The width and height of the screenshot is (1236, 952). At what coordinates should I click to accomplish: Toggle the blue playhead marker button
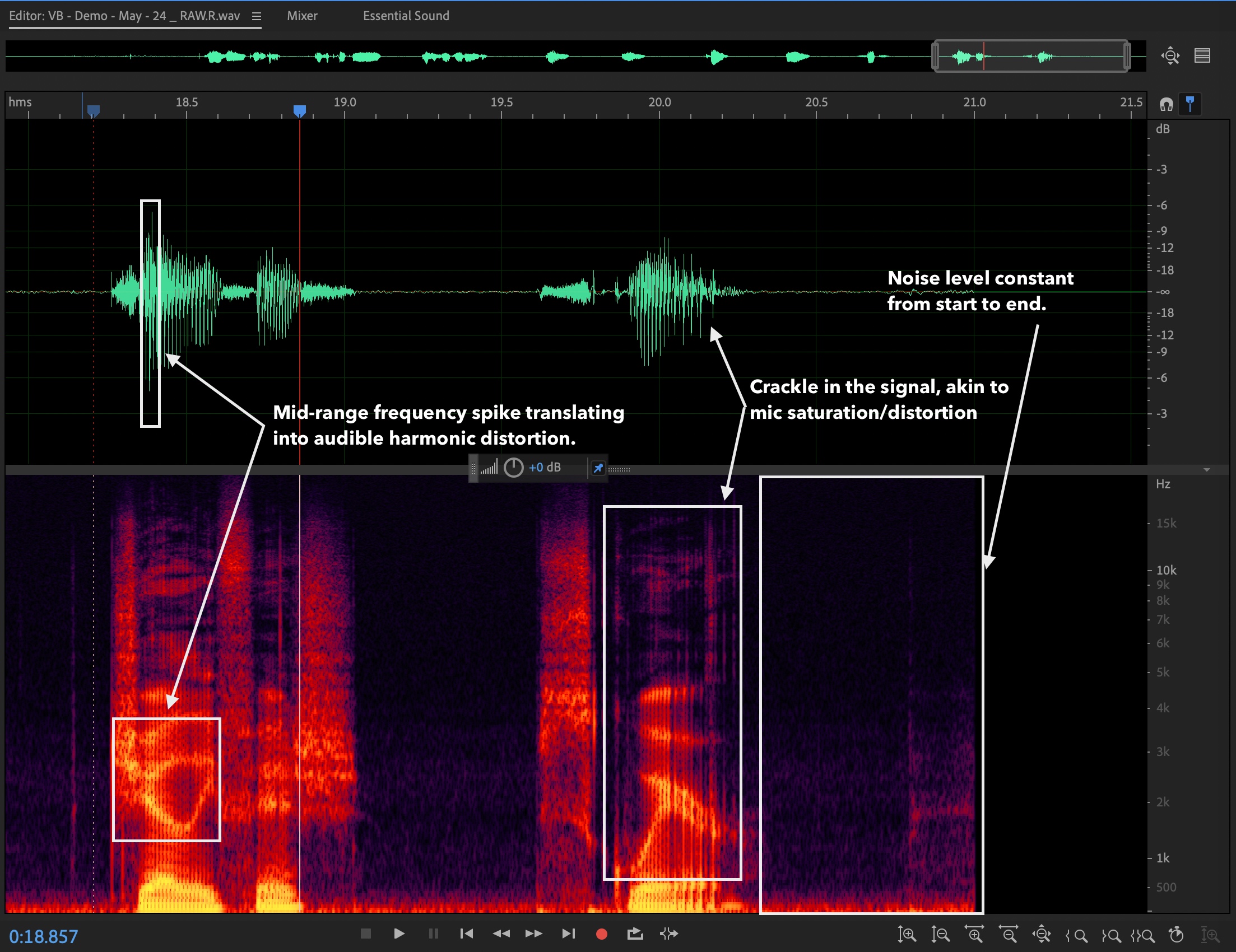[1189, 104]
